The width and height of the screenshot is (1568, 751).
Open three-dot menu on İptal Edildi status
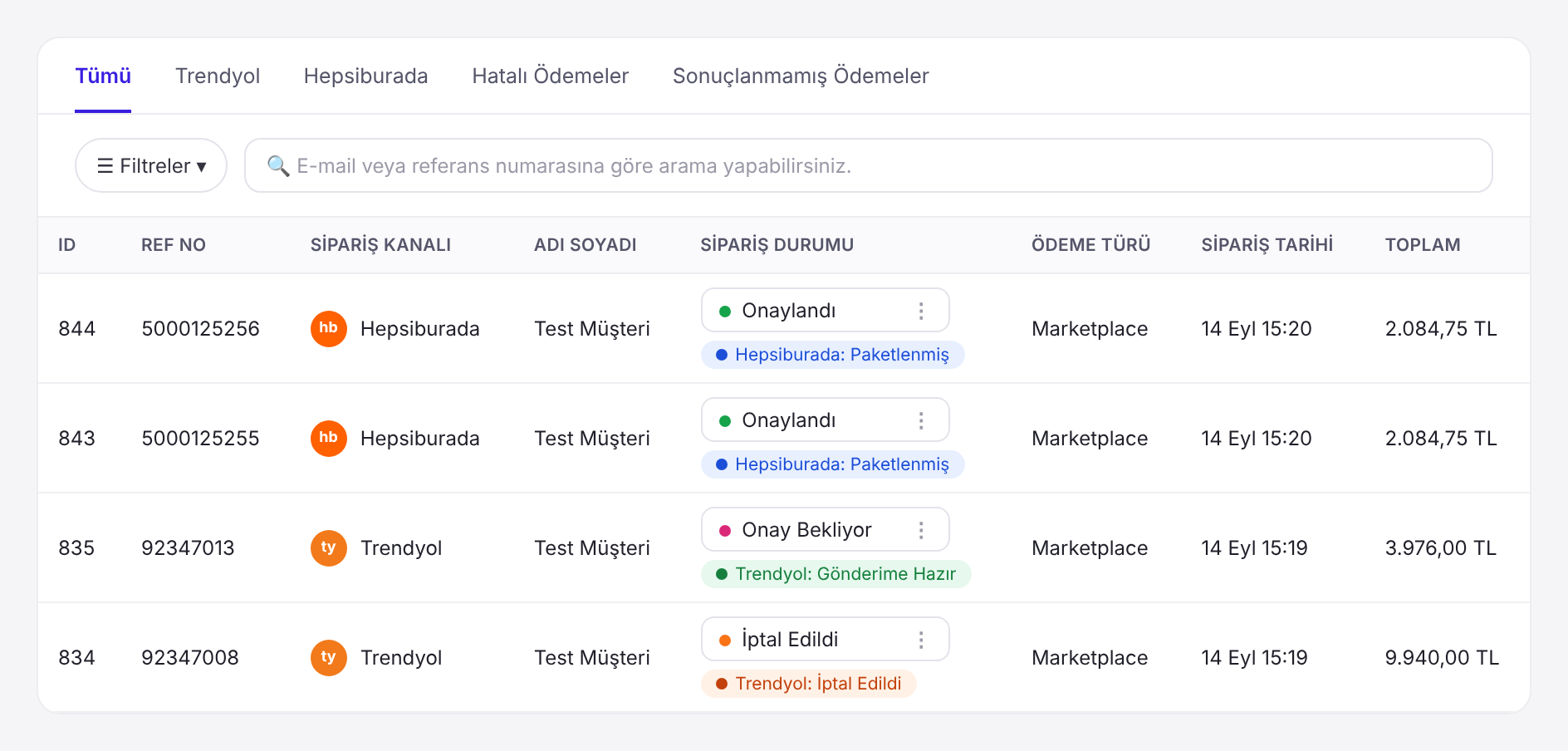(921, 640)
